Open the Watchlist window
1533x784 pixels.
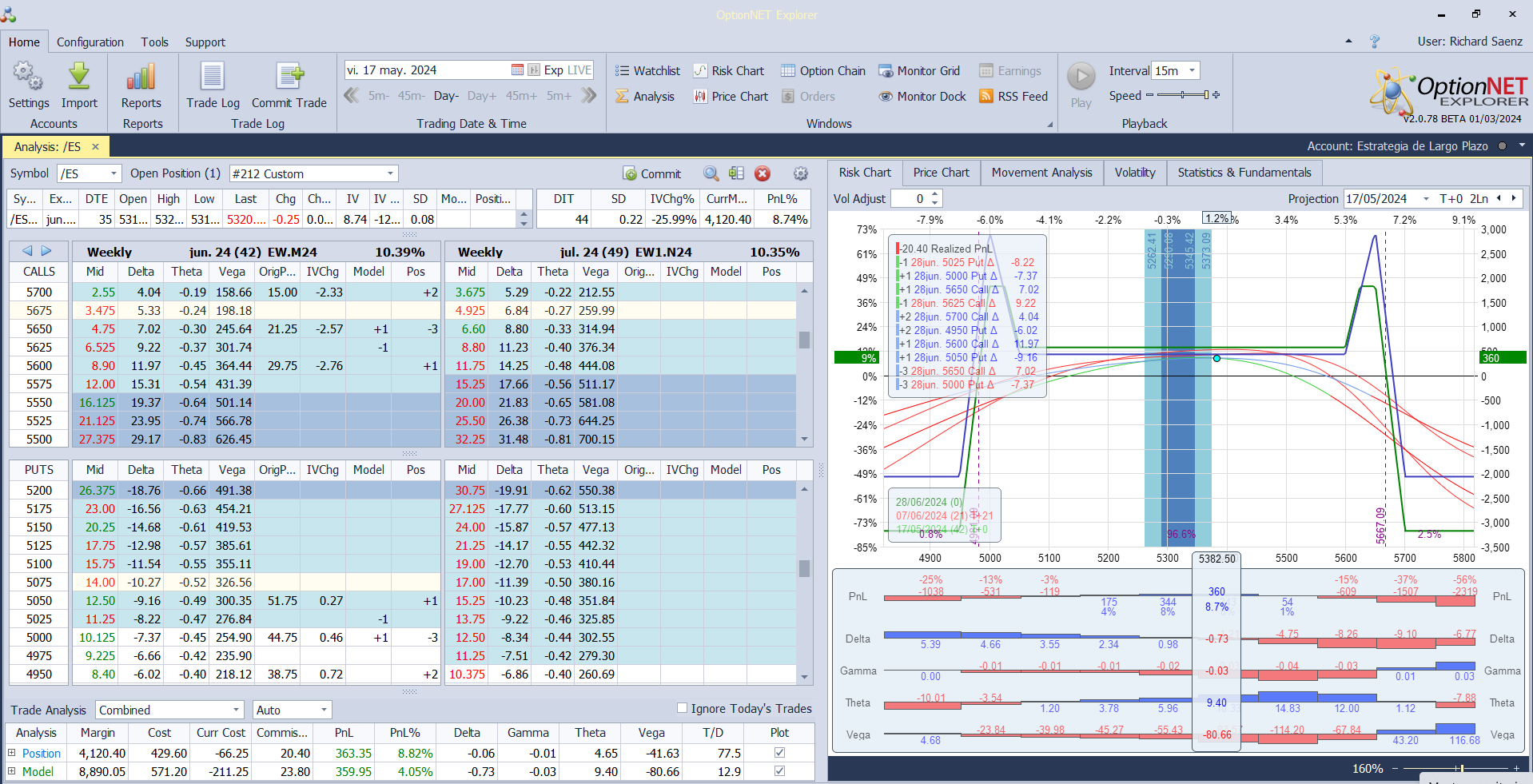coord(647,71)
